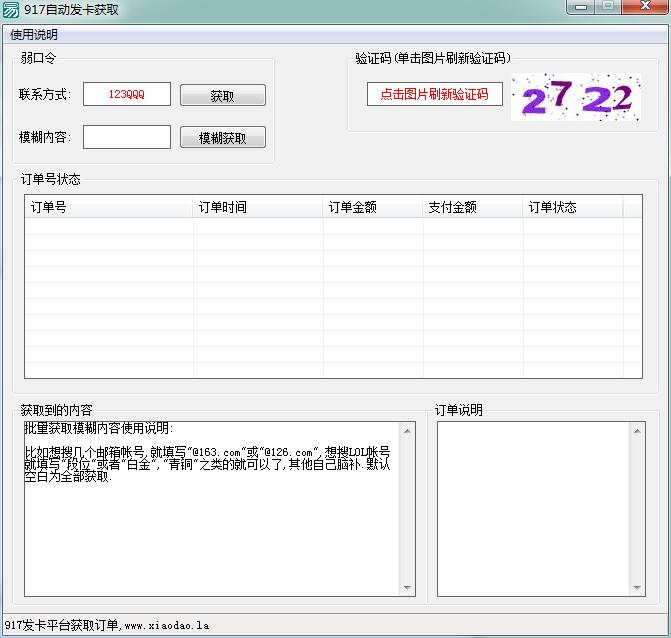The width and height of the screenshot is (671, 638).
Task: Open the 使用说明 menu
Action: [34, 35]
